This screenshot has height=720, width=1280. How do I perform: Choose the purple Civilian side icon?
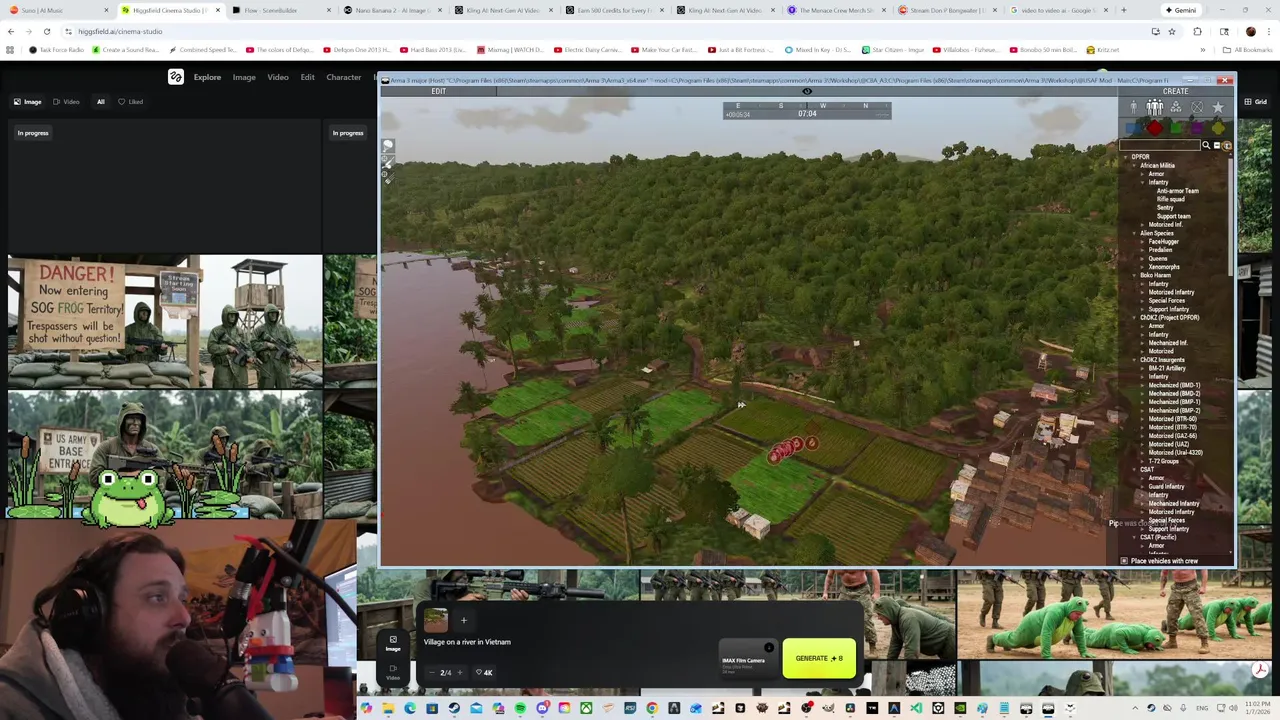coord(1197,128)
